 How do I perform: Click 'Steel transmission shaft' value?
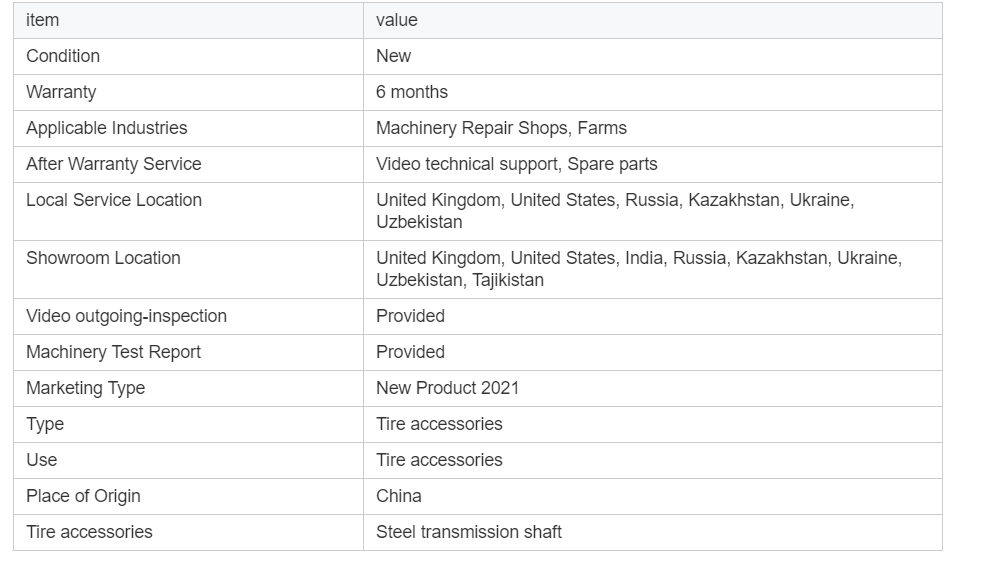point(469,532)
